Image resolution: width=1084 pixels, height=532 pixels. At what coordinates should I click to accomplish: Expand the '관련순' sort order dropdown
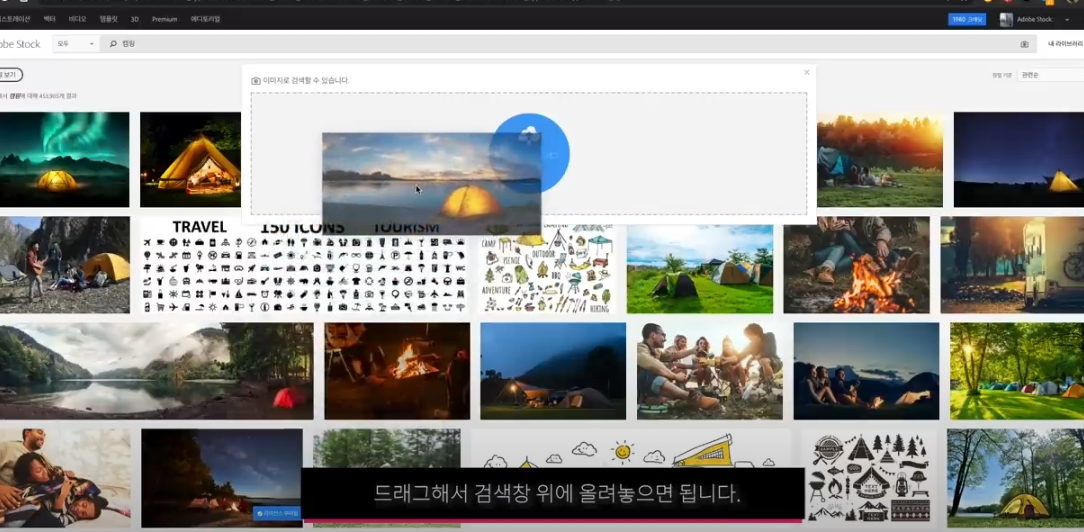1049,75
